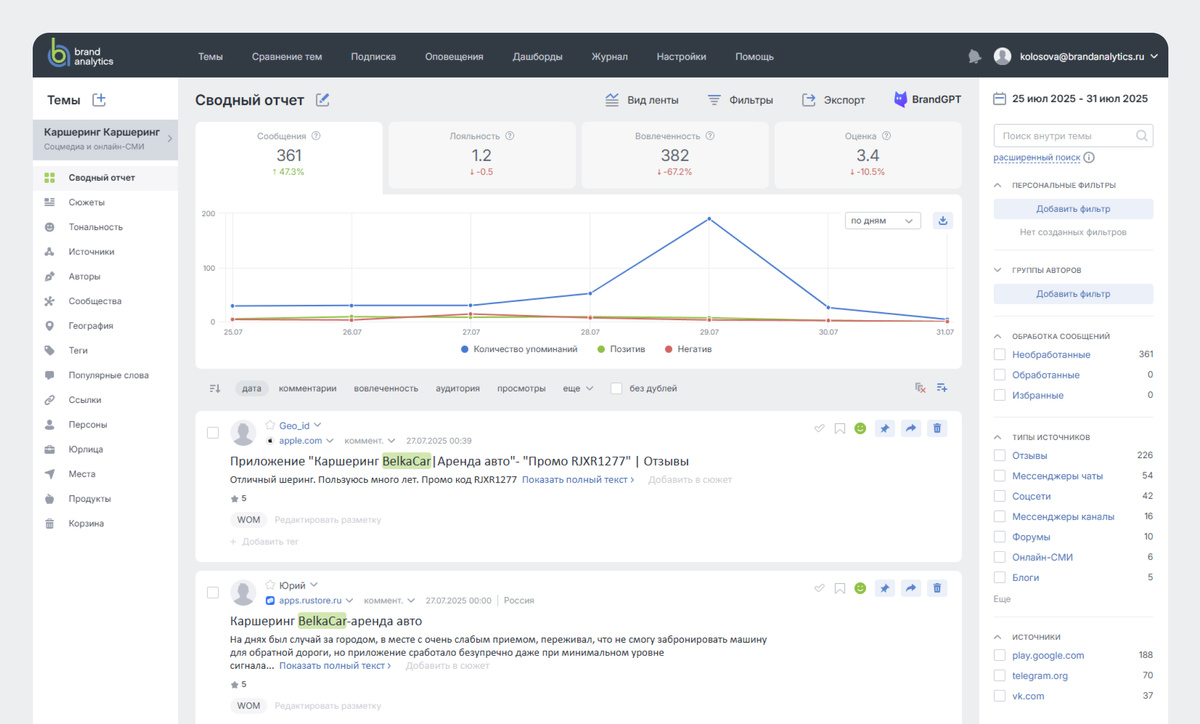This screenshot has height=724, width=1200.
Task: Add a new theme with plus icon beside Темы
Action: (99, 100)
